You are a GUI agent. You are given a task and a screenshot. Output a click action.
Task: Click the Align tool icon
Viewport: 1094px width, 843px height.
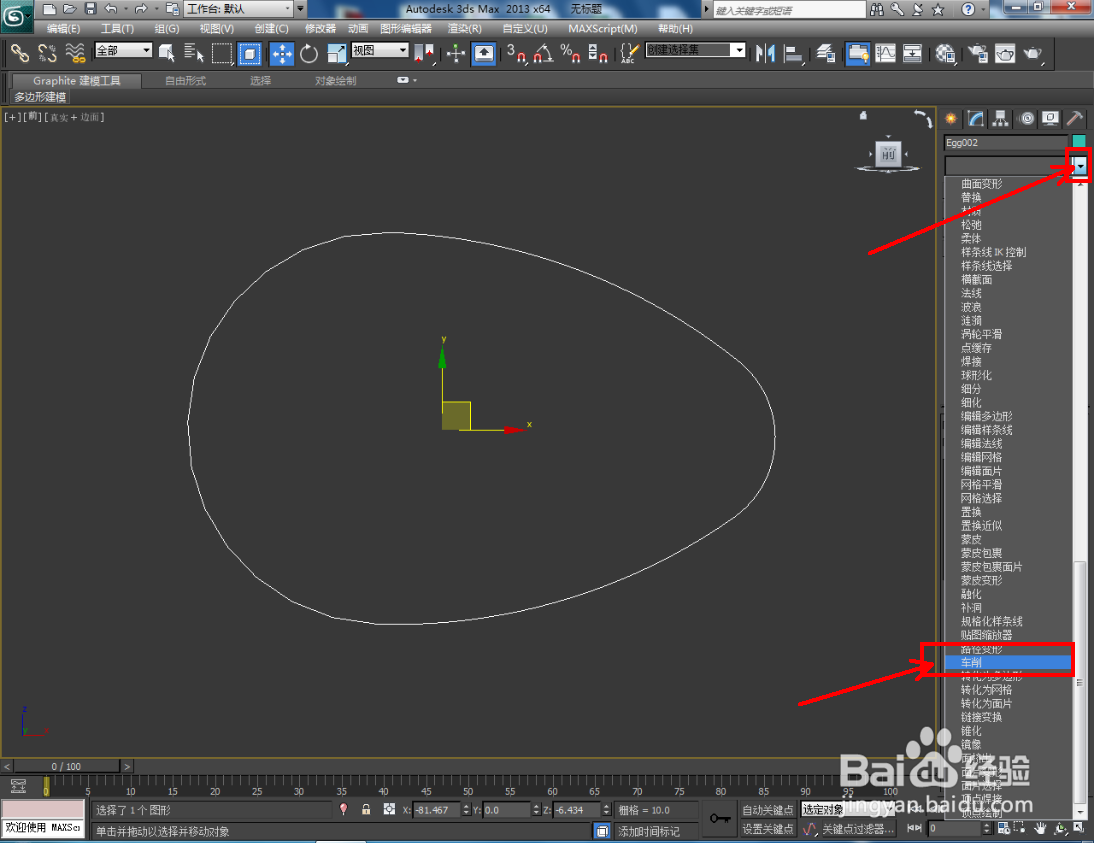pos(793,53)
